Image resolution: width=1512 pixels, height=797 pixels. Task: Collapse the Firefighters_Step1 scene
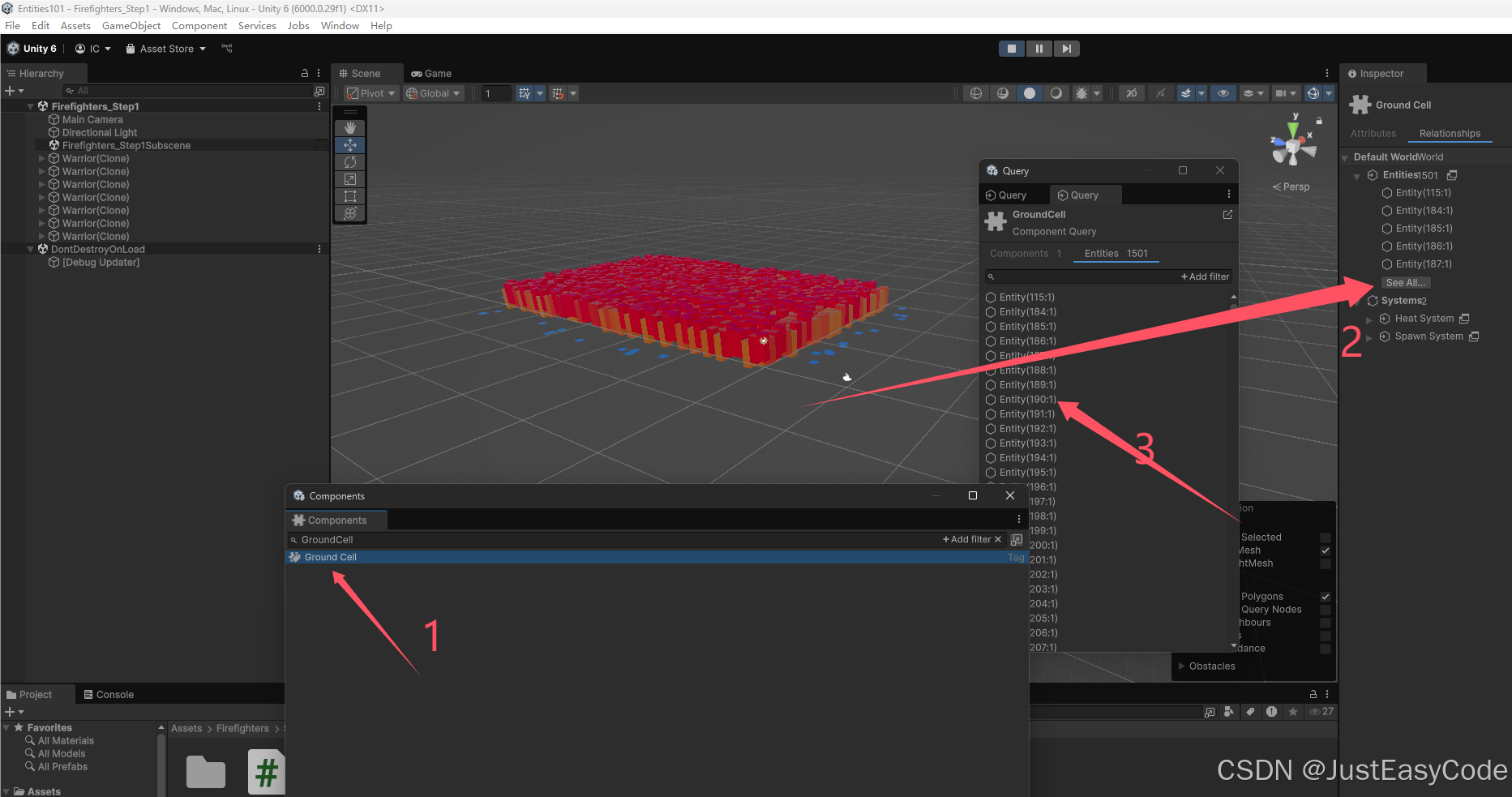tap(31, 106)
